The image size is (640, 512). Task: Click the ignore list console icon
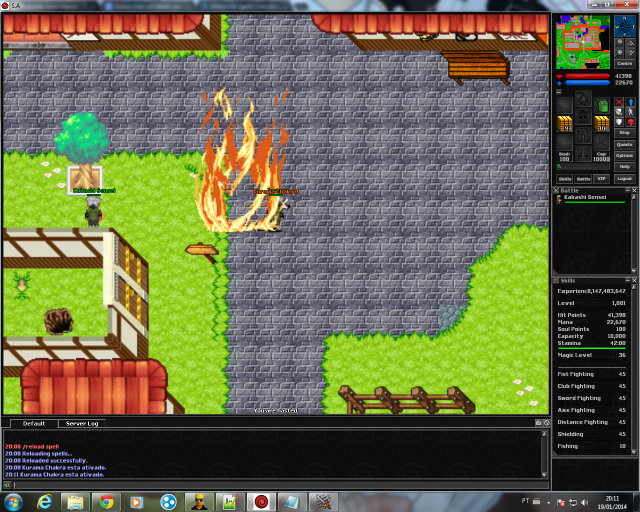point(547,423)
